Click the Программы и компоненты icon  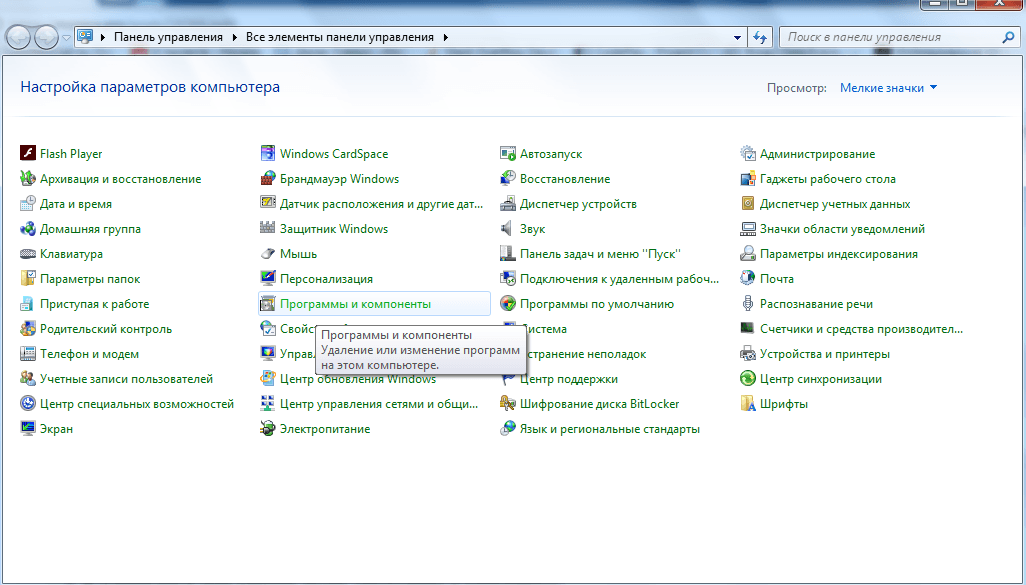(268, 304)
